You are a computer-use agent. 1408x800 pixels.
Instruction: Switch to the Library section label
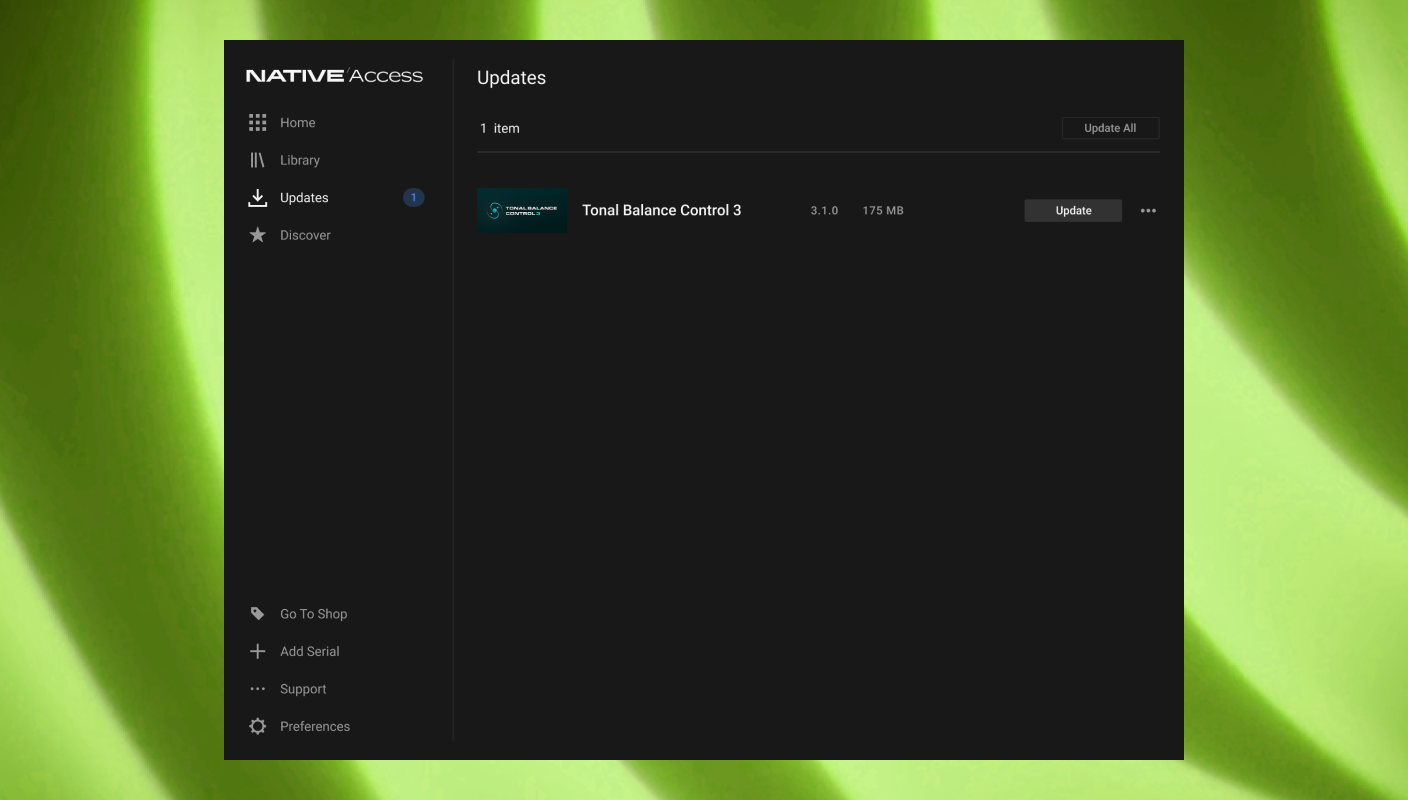click(300, 160)
